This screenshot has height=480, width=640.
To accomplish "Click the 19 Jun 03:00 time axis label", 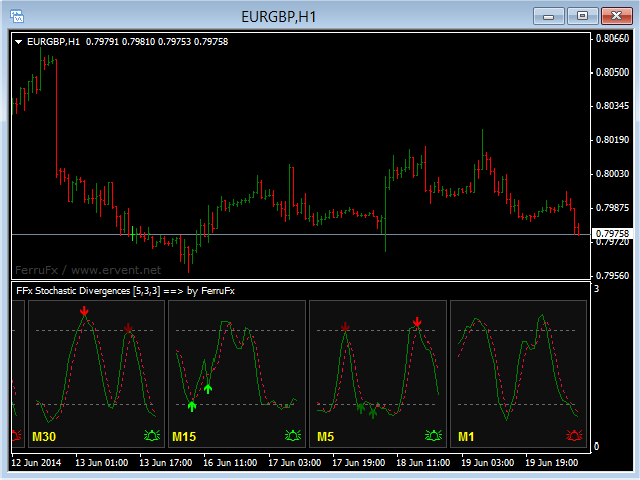I will click(x=487, y=463).
